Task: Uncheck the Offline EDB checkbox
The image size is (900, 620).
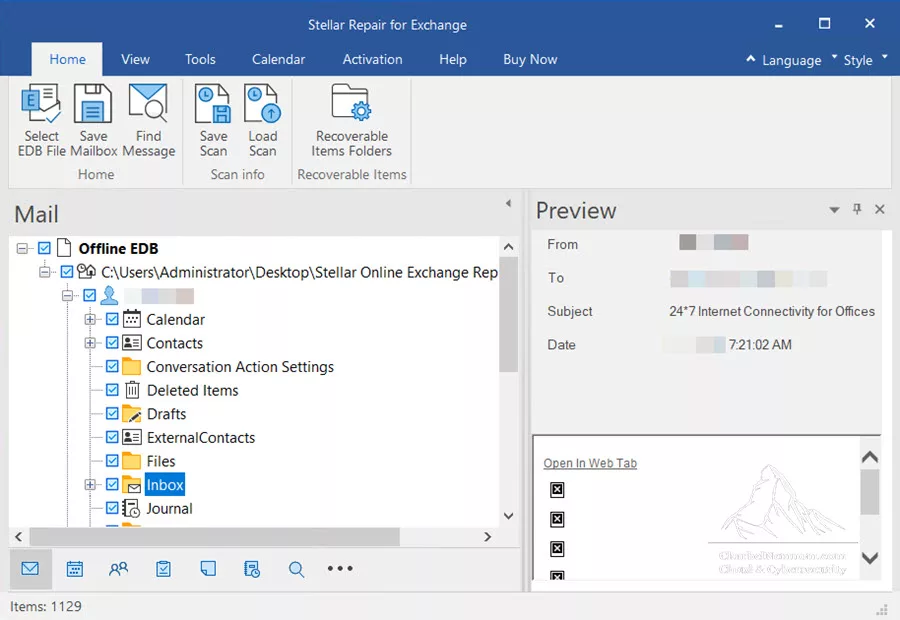Action: point(44,248)
